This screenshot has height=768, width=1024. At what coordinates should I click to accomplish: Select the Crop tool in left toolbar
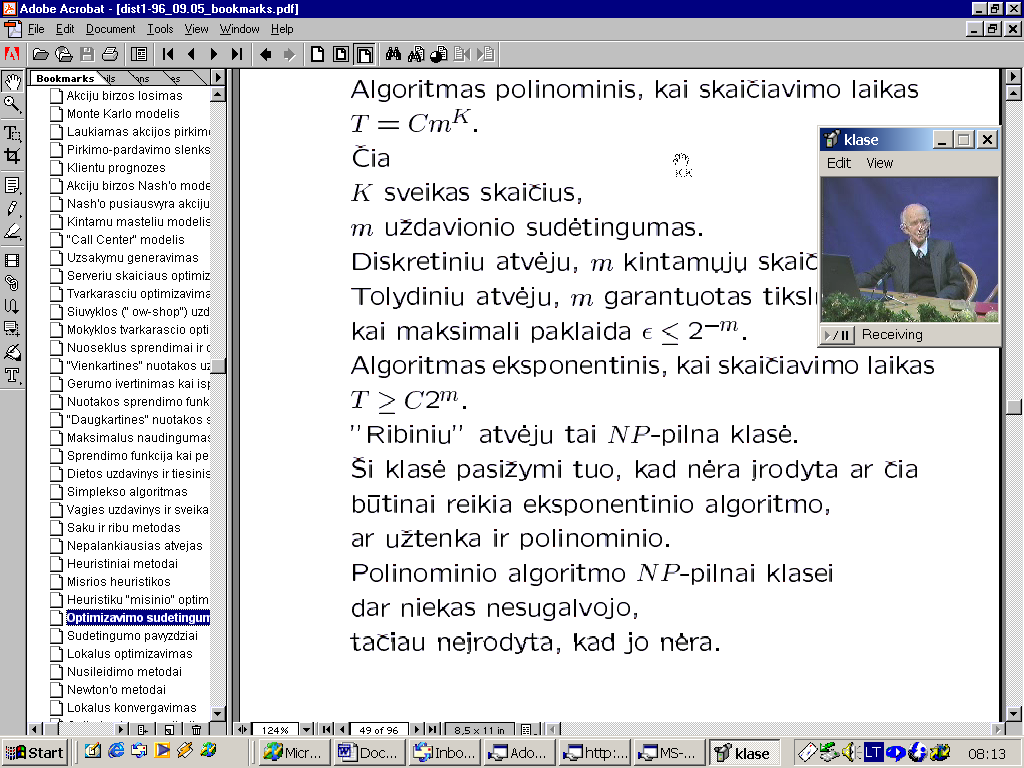[12, 156]
